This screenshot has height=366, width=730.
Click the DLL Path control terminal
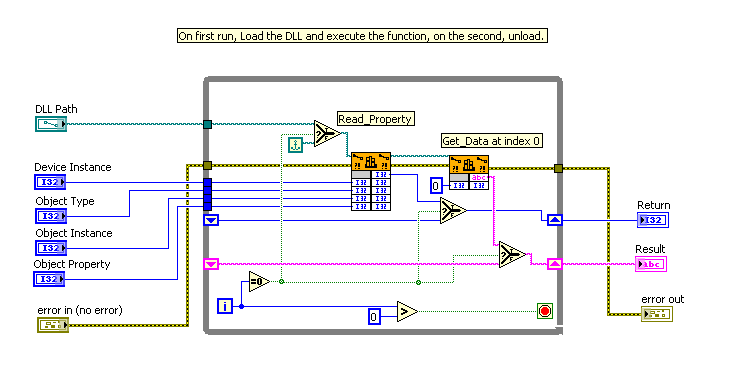[x=51, y=124]
